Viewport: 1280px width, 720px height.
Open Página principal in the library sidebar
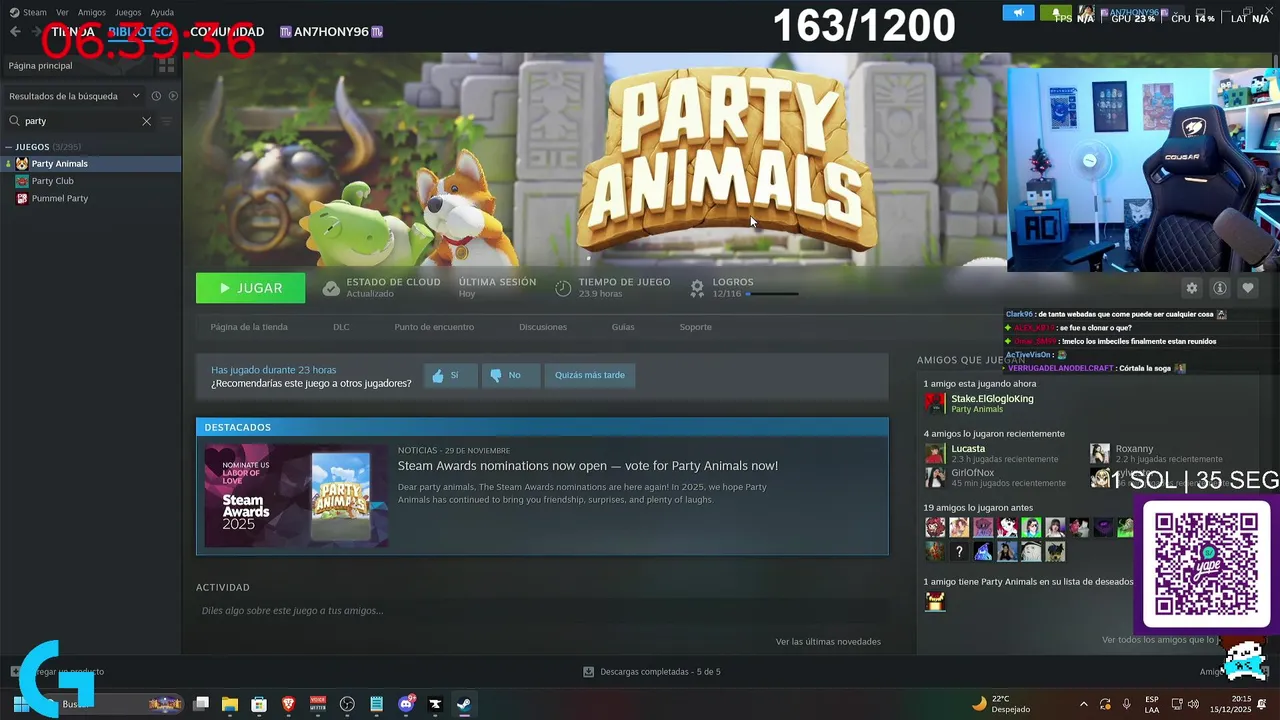(40, 65)
